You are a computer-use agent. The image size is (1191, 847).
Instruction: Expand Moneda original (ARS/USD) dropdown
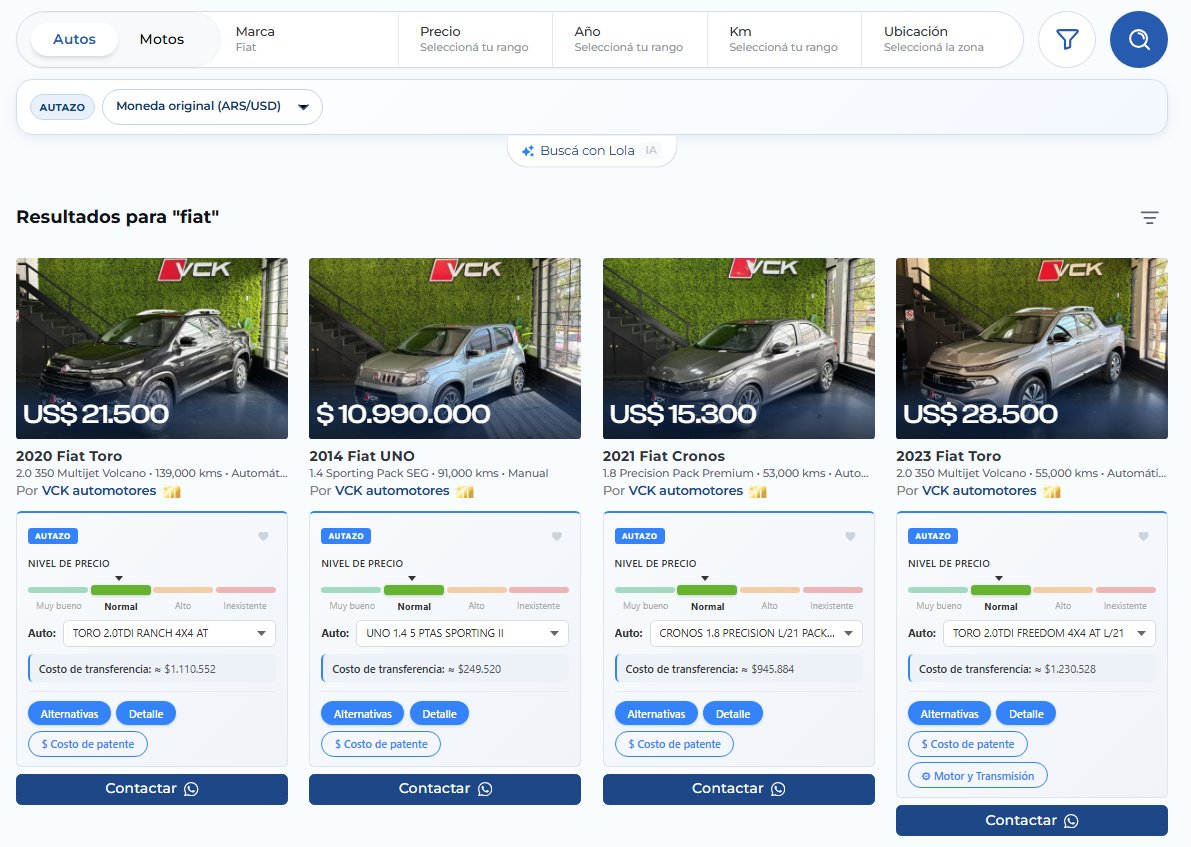[212, 107]
